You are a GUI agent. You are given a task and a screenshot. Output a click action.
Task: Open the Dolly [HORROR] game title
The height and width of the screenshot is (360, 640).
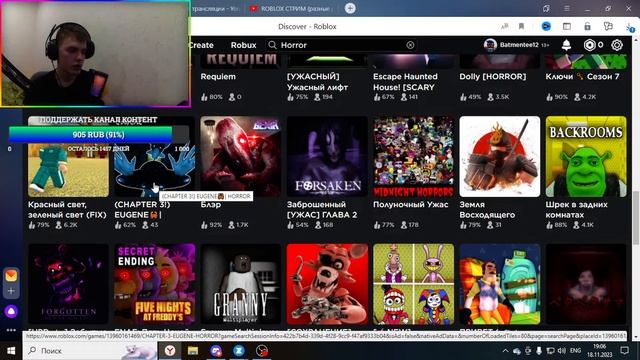[x=493, y=76]
